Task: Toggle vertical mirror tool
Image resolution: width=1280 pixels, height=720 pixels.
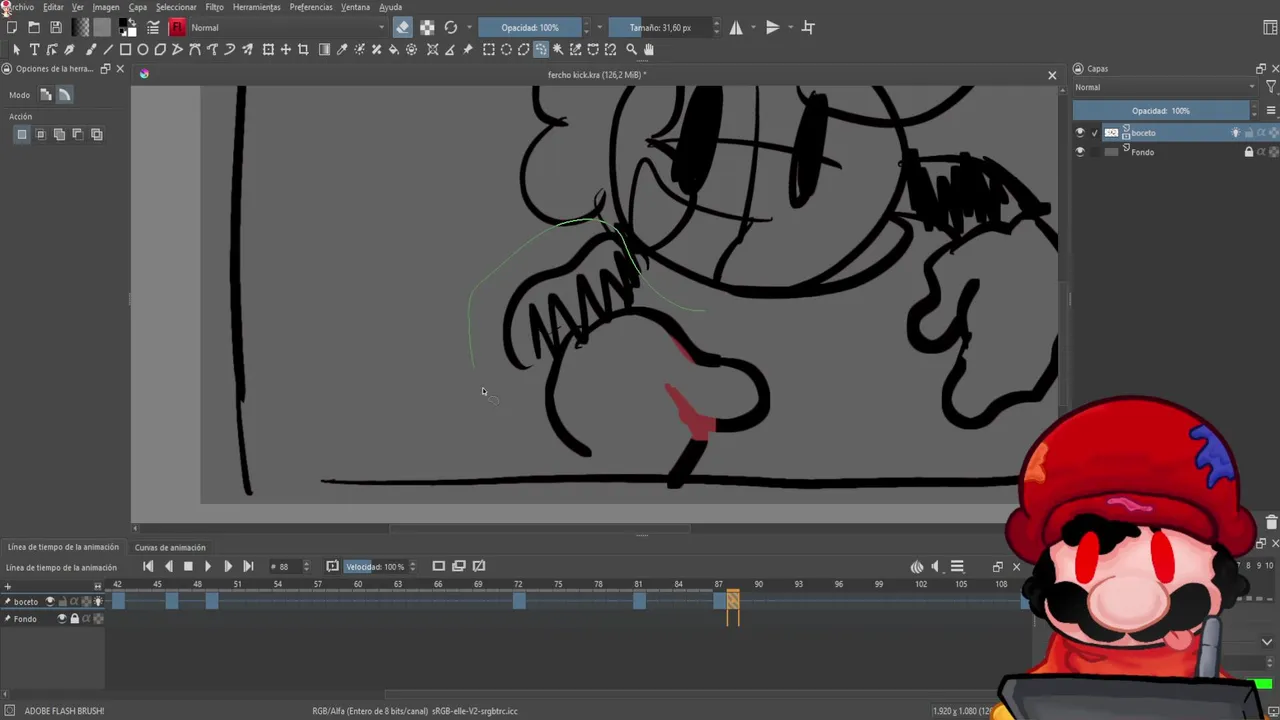Action: point(772,28)
